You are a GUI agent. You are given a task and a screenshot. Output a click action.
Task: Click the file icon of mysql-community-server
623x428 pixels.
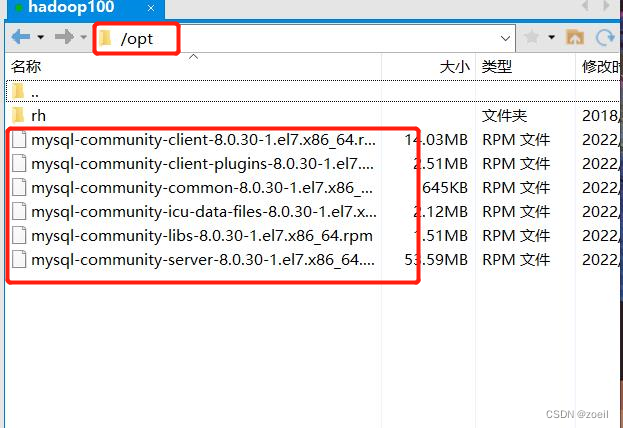pyautogui.click(x=19, y=260)
